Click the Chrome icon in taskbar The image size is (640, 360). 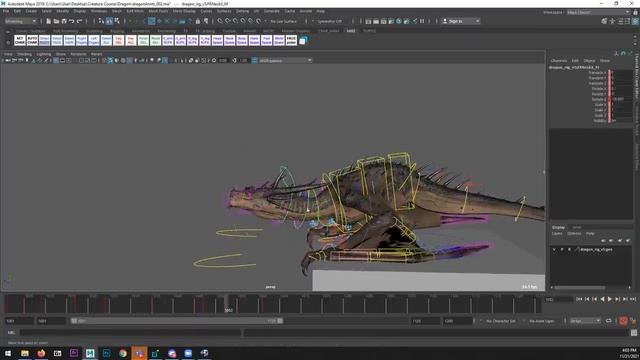123,353
